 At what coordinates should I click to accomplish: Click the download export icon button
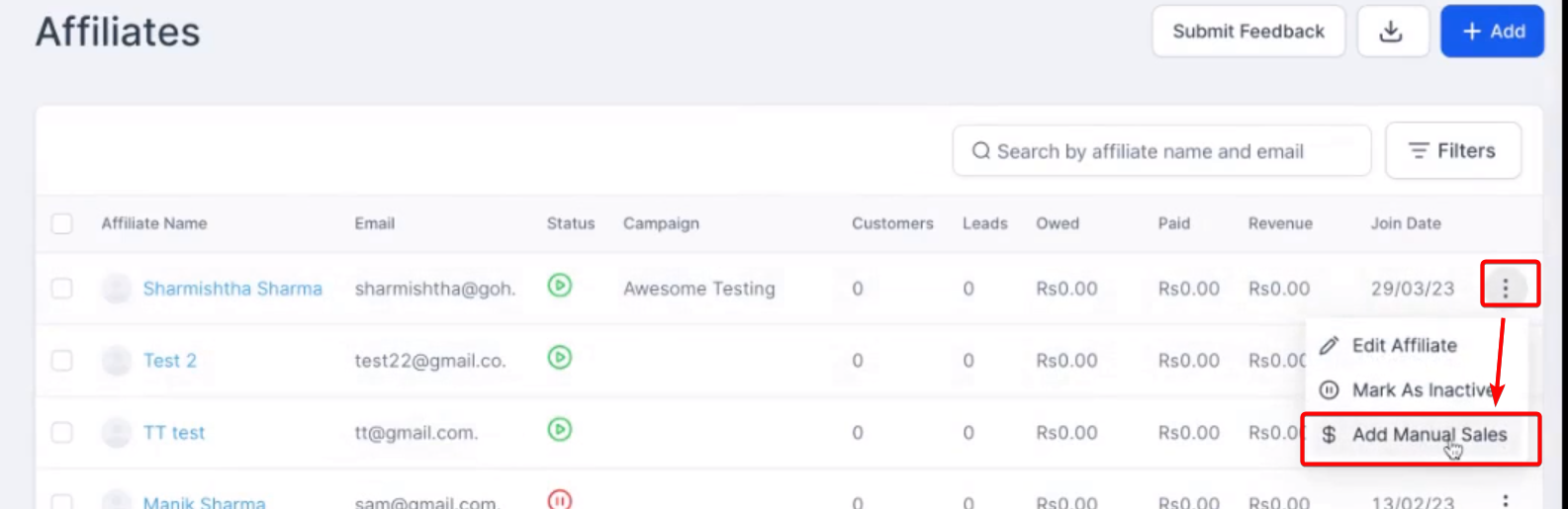click(x=1392, y=32)
